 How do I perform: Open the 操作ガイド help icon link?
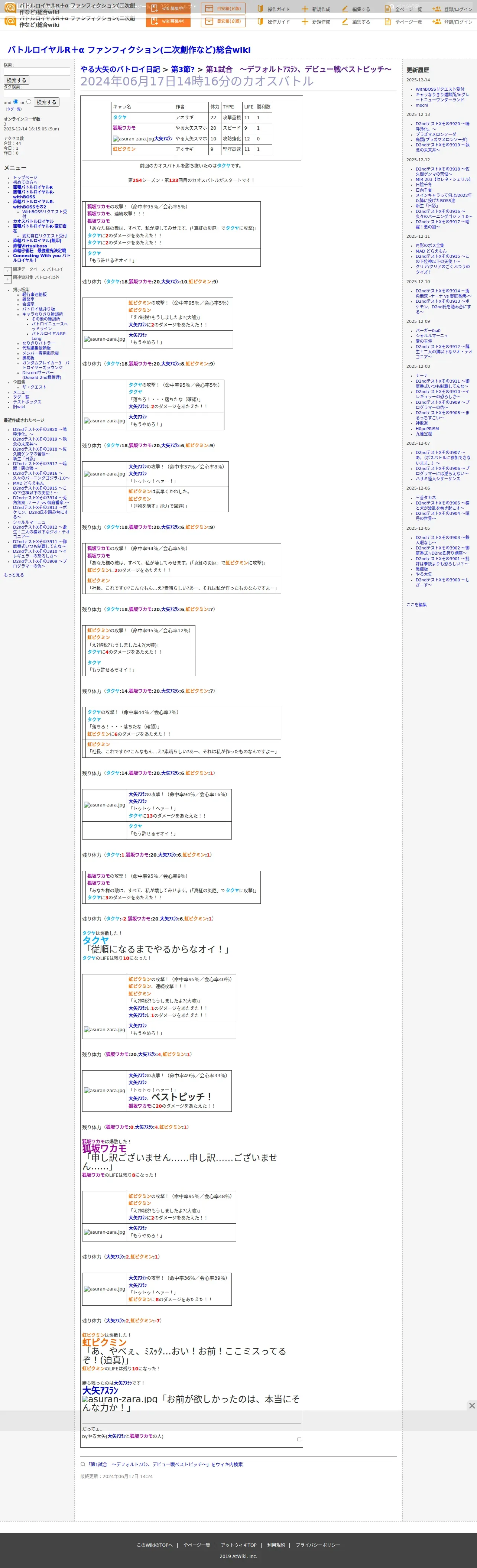[260, 22]
